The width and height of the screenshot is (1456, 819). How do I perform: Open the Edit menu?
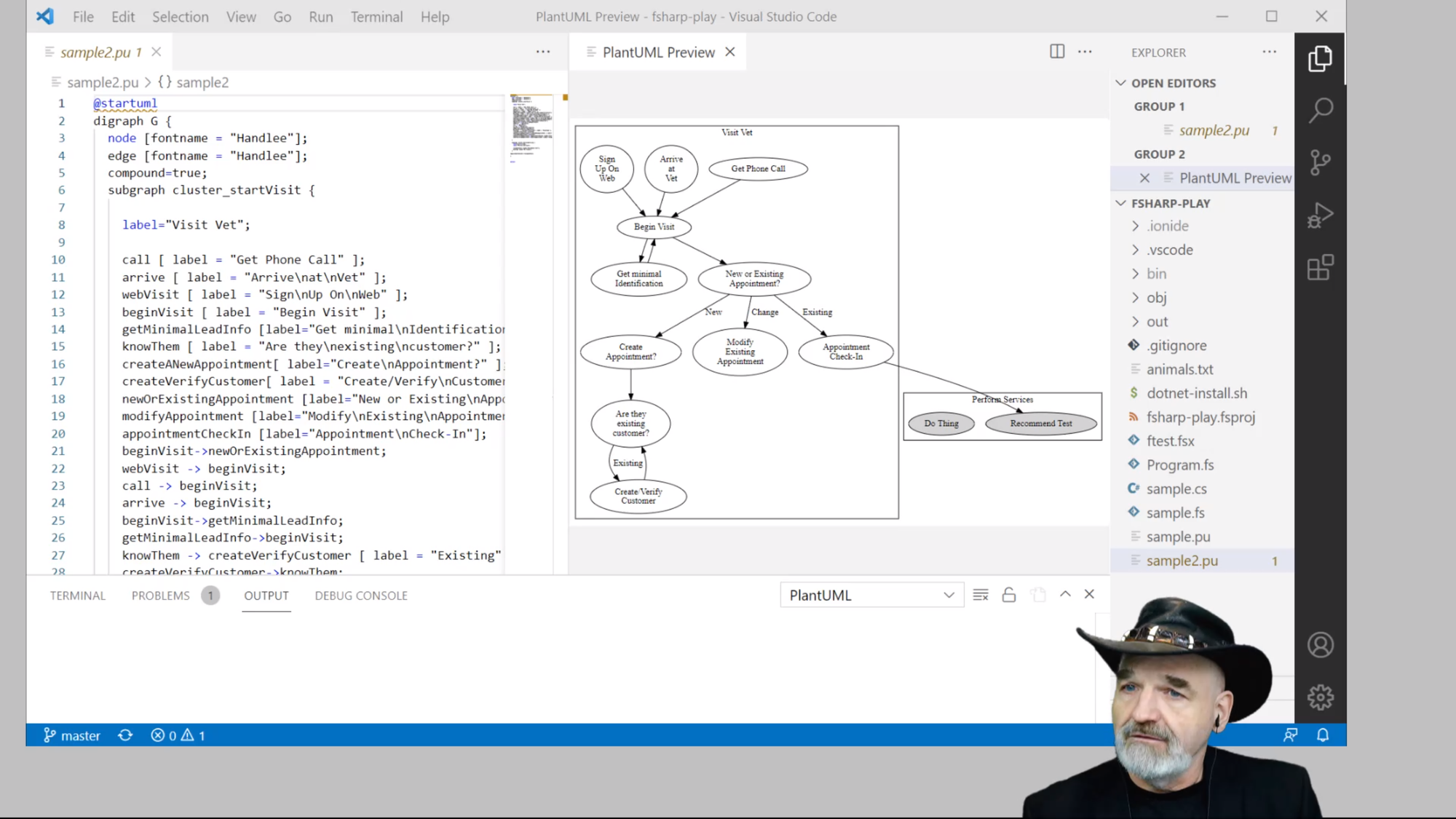[x=123, y=16]
